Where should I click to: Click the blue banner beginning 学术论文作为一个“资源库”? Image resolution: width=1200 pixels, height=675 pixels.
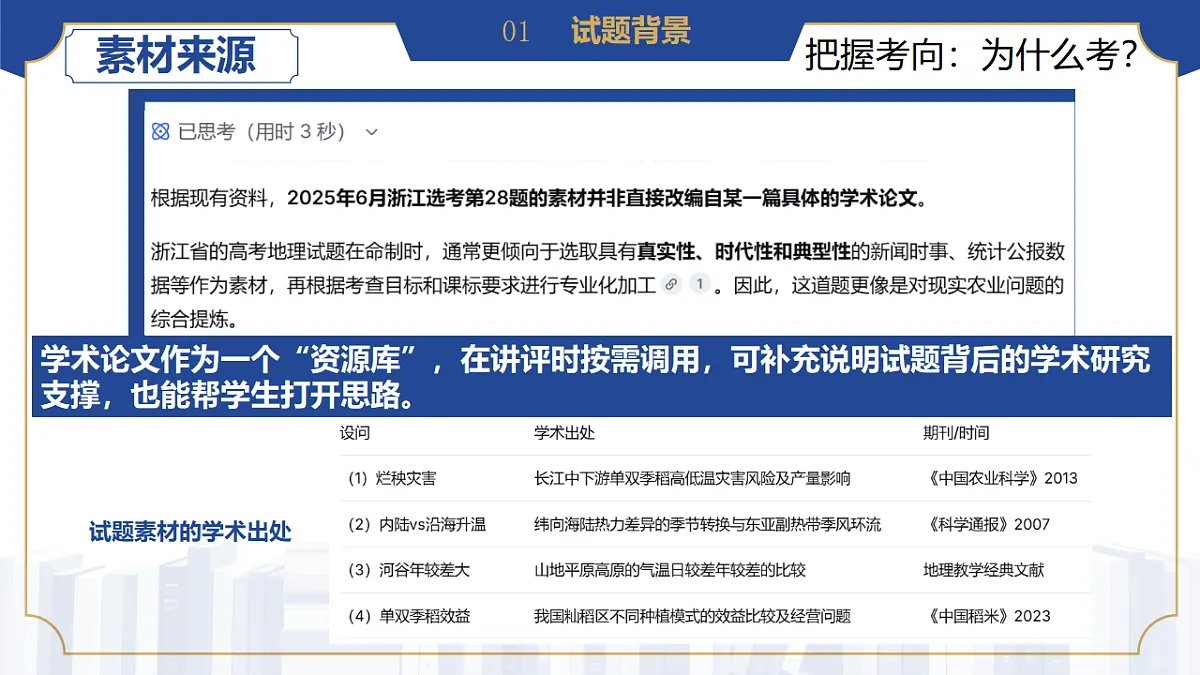(600, 376)
